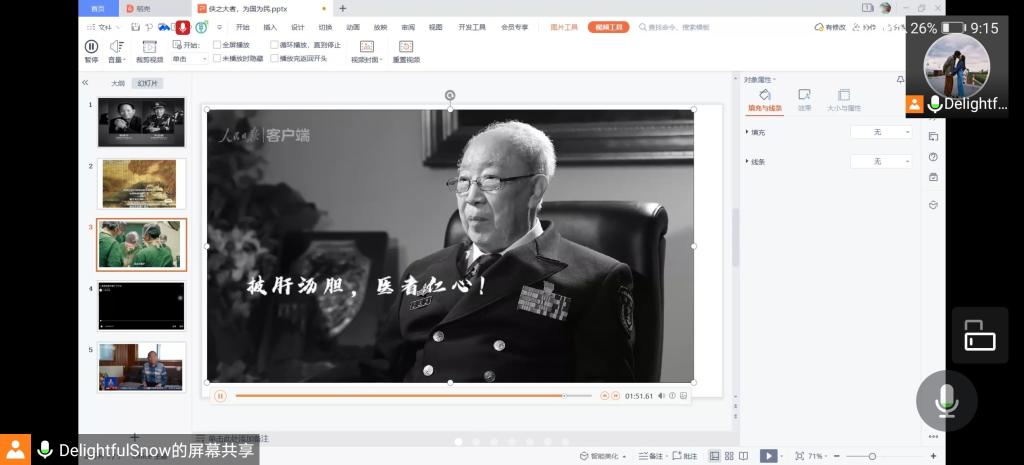Tap the large round microphone button
The height and width of the screenshot is (465, 1024).
946,401
